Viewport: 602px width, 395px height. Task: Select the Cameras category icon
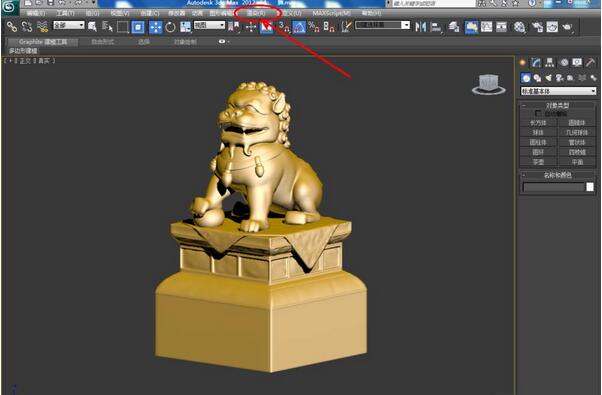pyautogui.click(x=560, y=78)
